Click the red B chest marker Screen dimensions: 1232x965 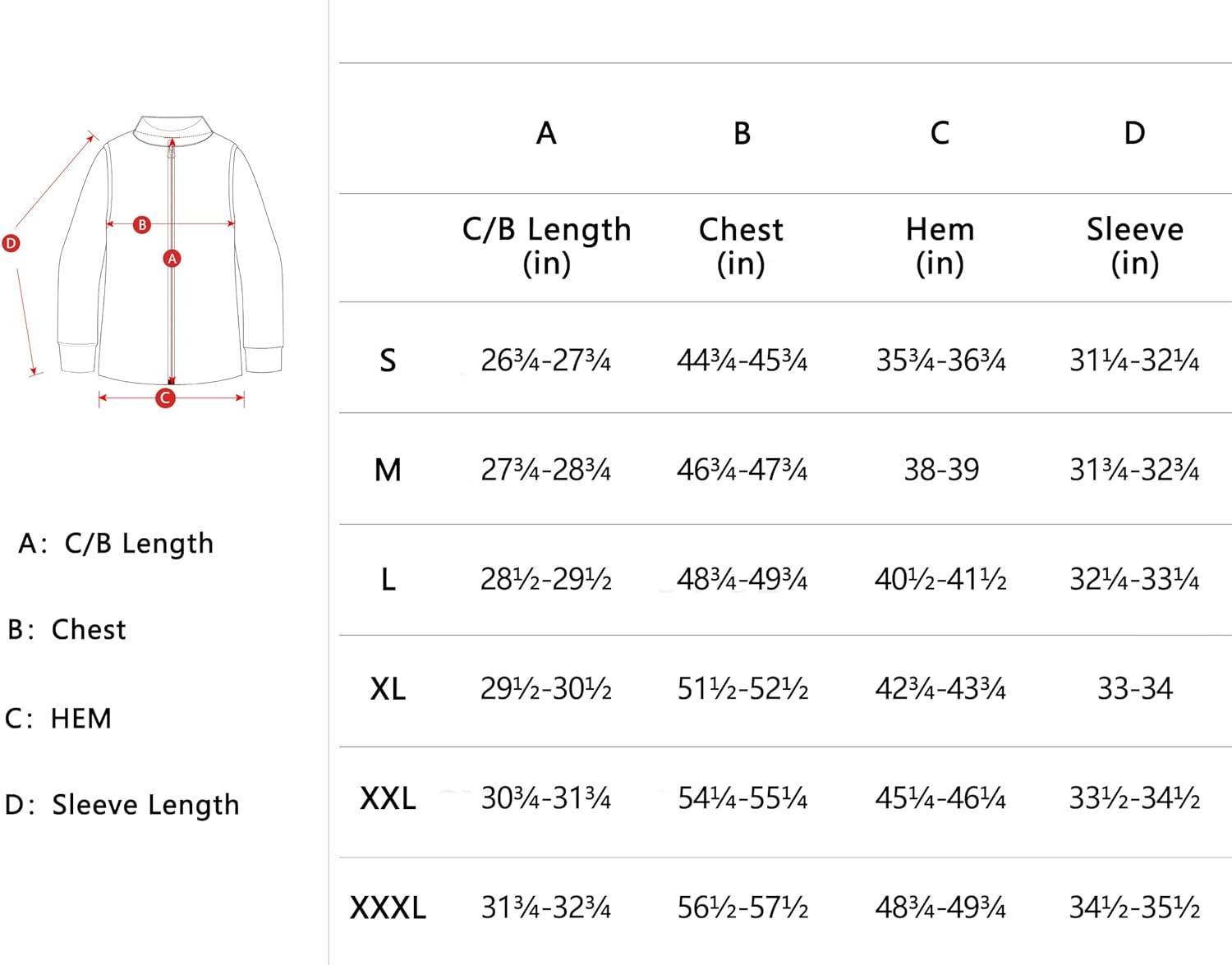point(142,224)
